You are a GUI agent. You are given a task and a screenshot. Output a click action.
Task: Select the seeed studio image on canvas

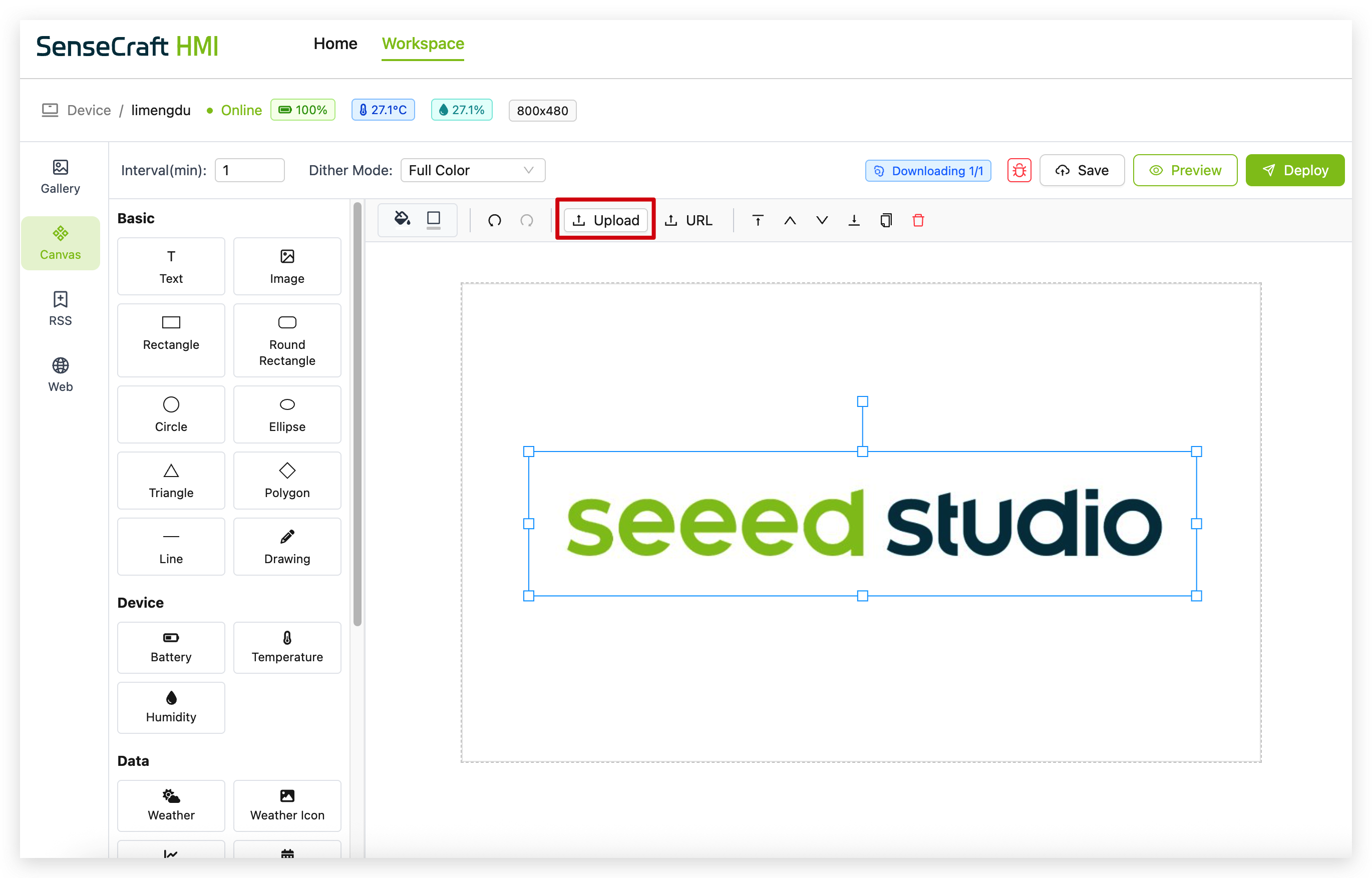coord(862,523)
